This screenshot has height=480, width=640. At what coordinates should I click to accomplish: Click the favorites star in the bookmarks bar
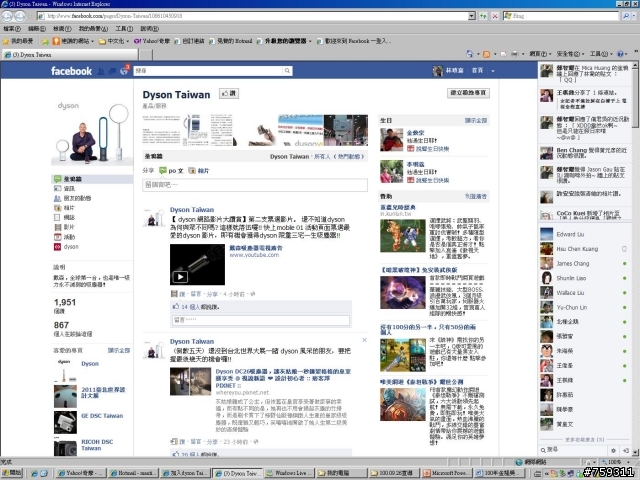(x=6, y=41)
